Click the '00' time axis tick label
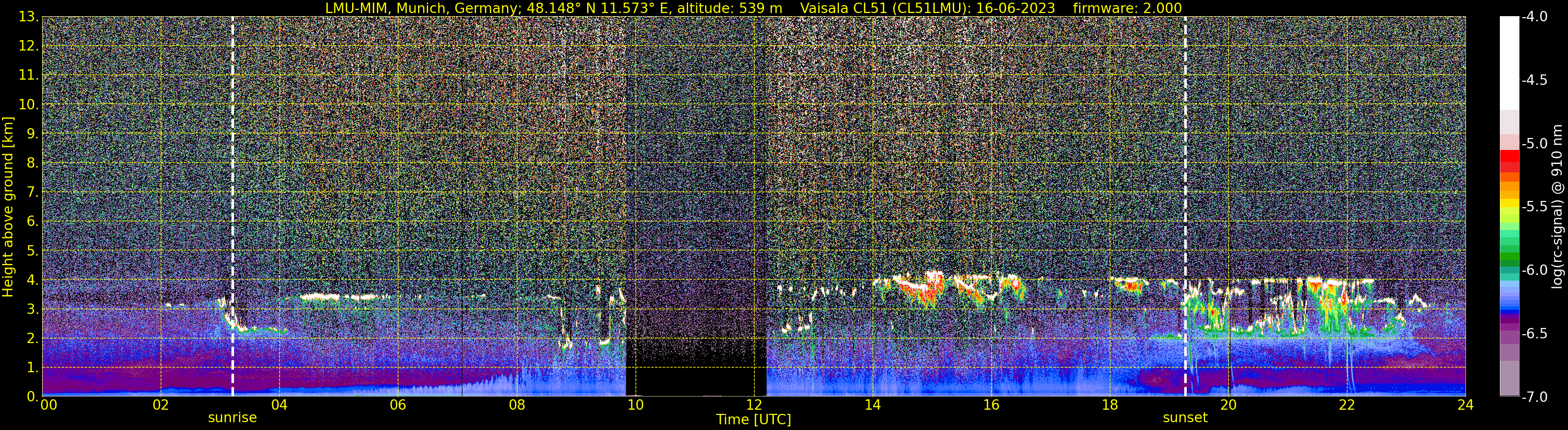This screenshot has height=430, width=1568. coord(49,405)
